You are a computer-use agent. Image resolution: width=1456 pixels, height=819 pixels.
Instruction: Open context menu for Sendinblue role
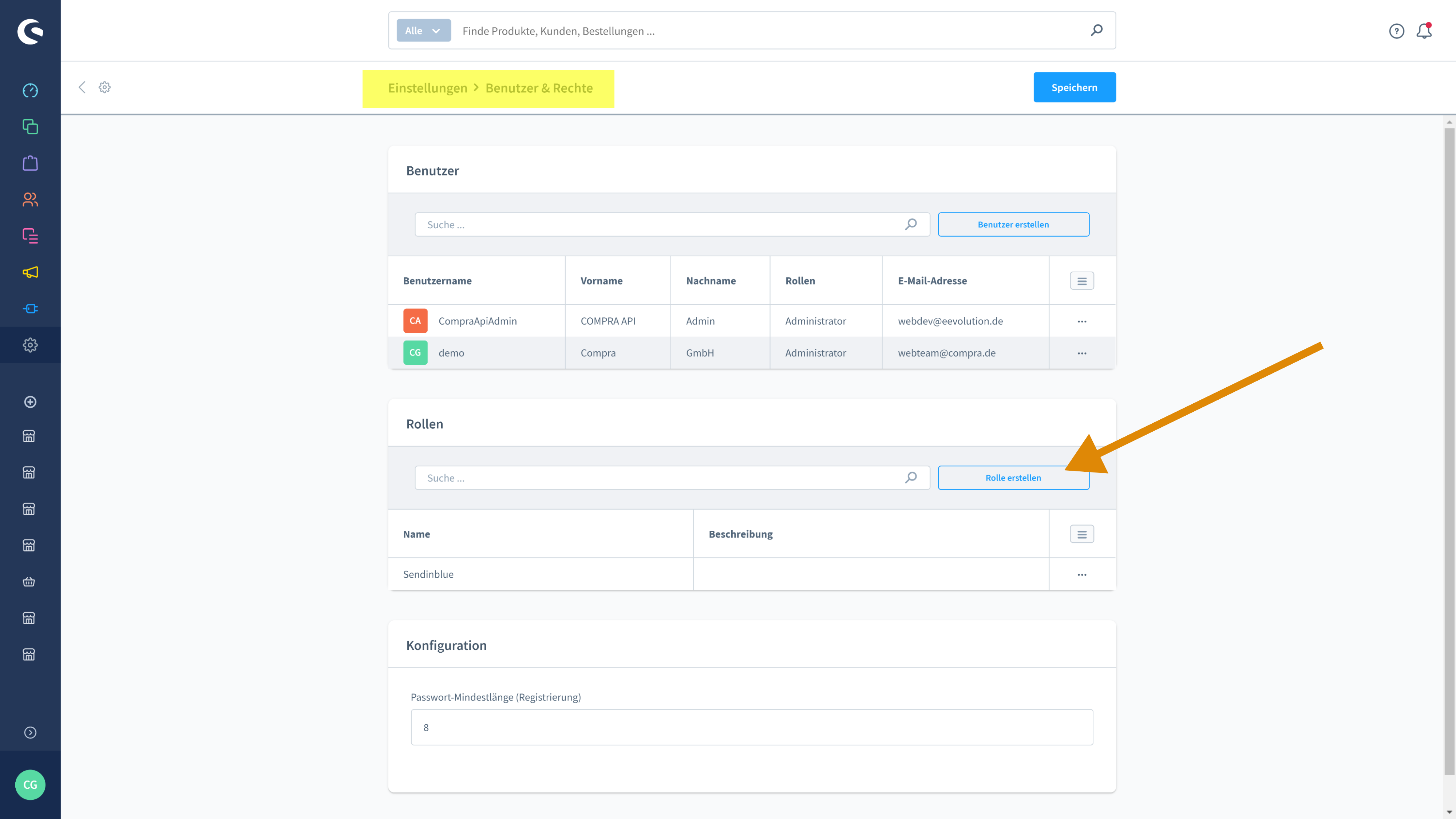(x=1082, y=574)
